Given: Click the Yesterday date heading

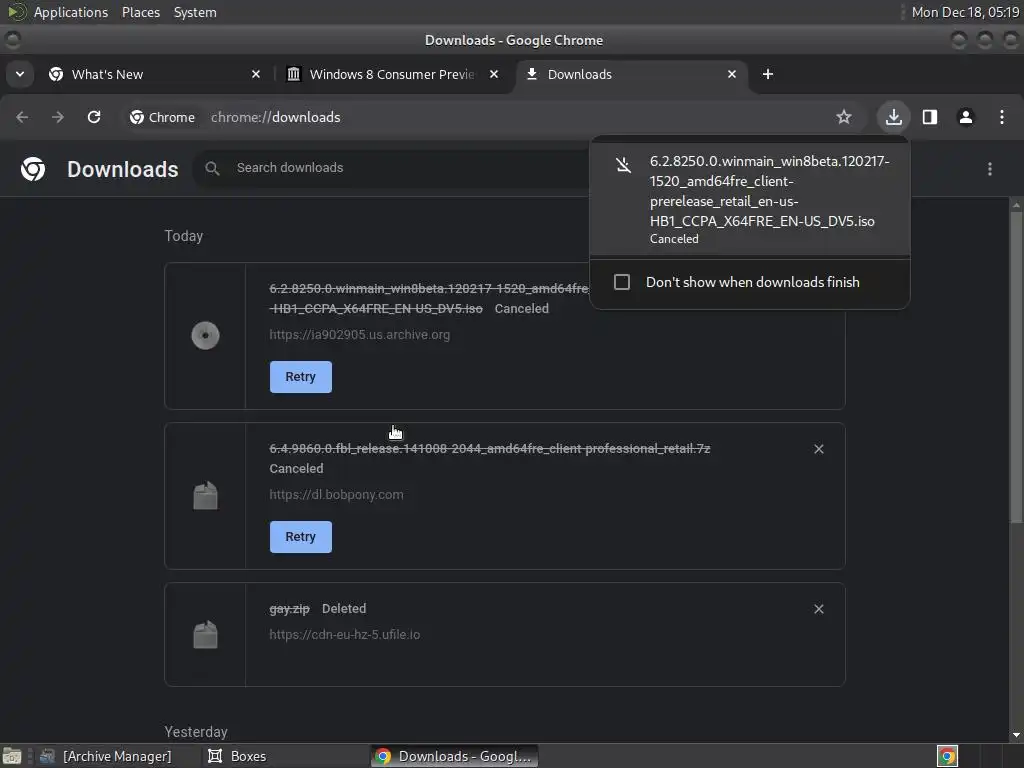Looking at the screenshot, I should (x=196, y=731).
